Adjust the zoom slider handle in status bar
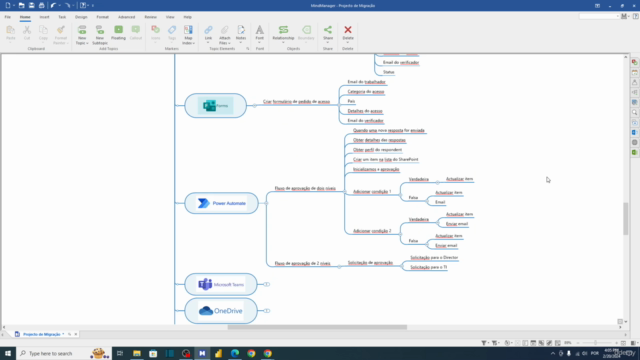This screenshot has width=640, height=360. (x=595, y=343)
